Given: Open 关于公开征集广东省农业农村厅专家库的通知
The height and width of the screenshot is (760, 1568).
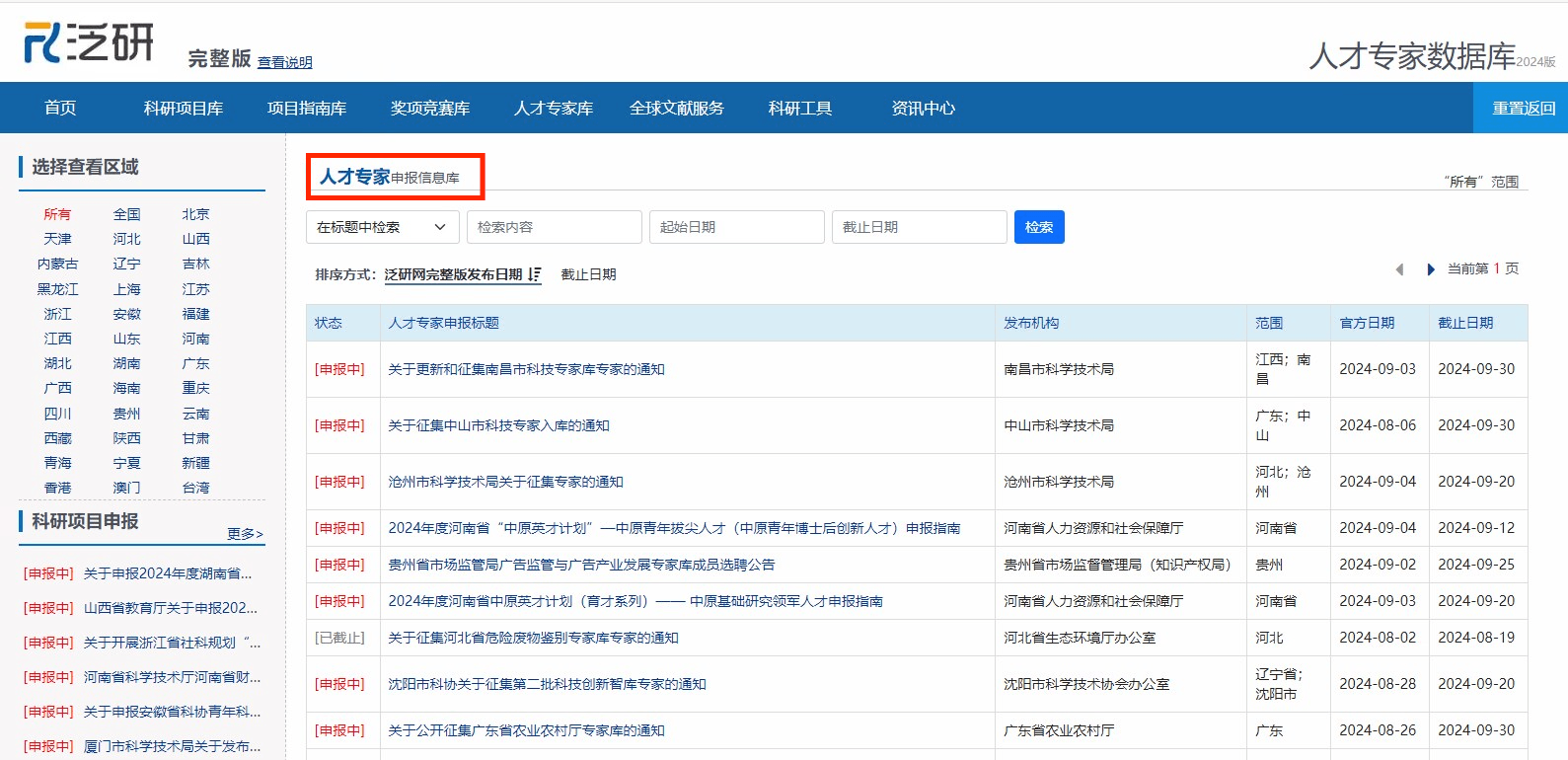Looking at the screenshot, I should pos(526,730).
